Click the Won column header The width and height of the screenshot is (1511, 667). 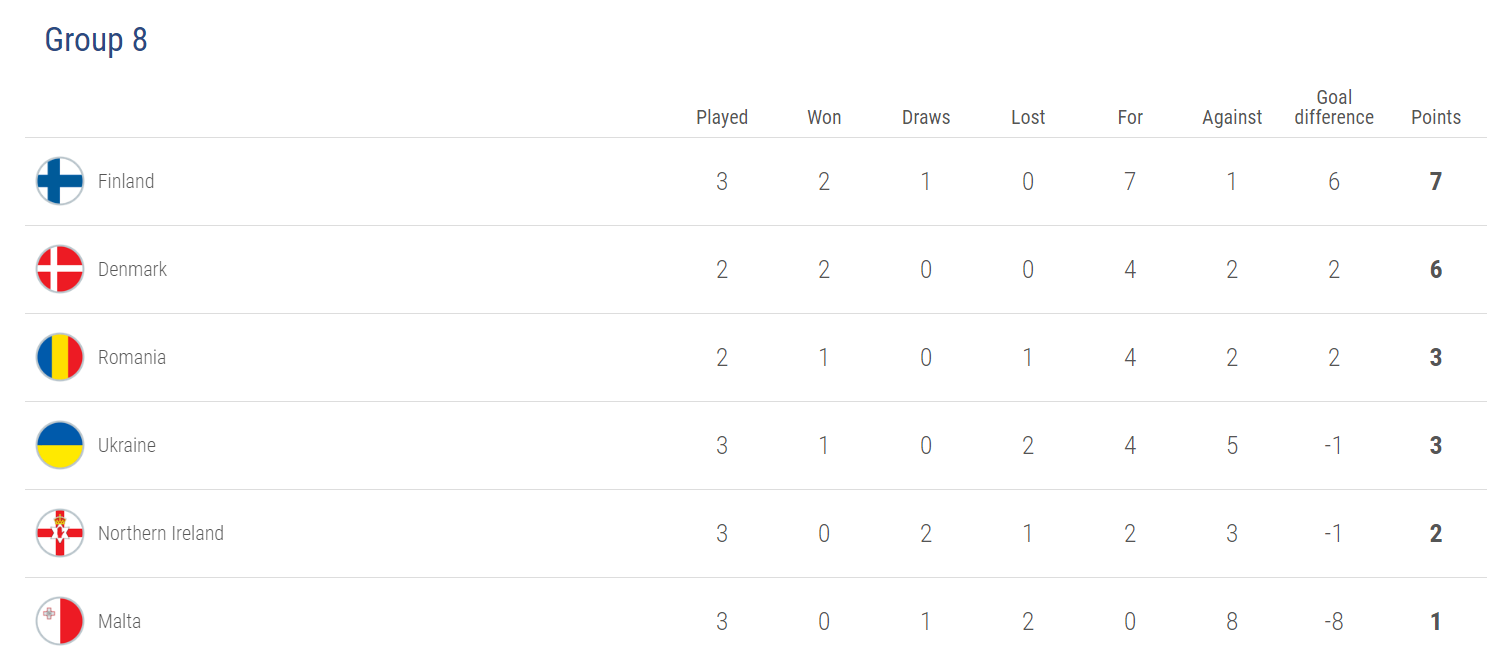(824, 117)
